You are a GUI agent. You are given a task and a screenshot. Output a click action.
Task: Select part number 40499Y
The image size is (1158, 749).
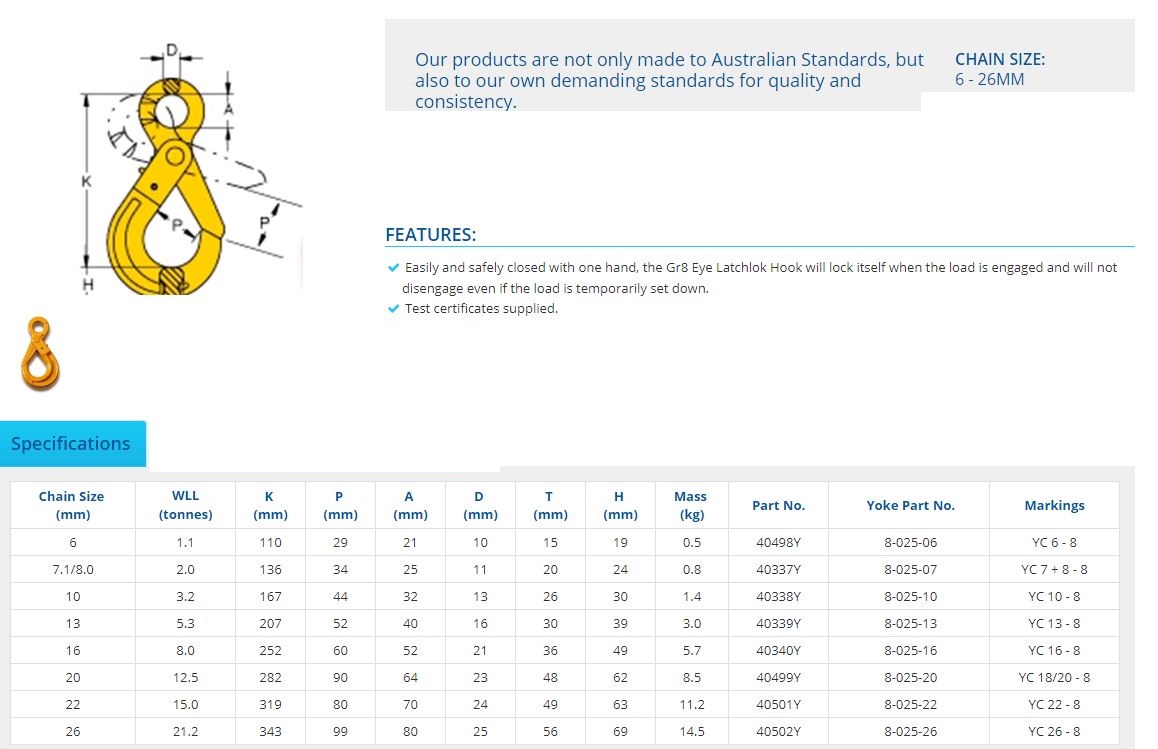tap(778, 677)
